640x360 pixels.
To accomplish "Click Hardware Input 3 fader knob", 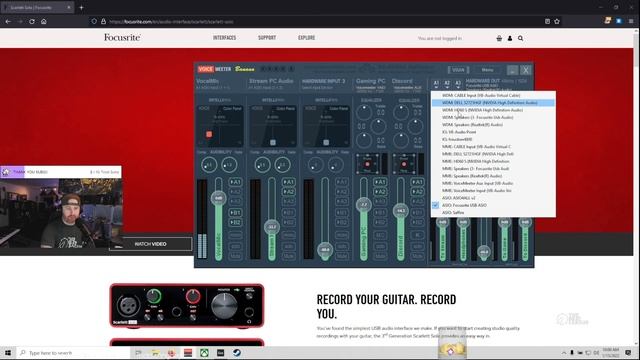I will 325,250.
